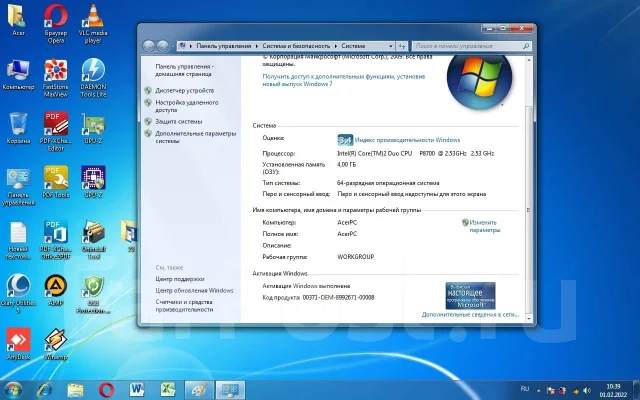The width and height of the screenshot is (640, 400).
Task: Open Защита системы
Action: [178, 122]
